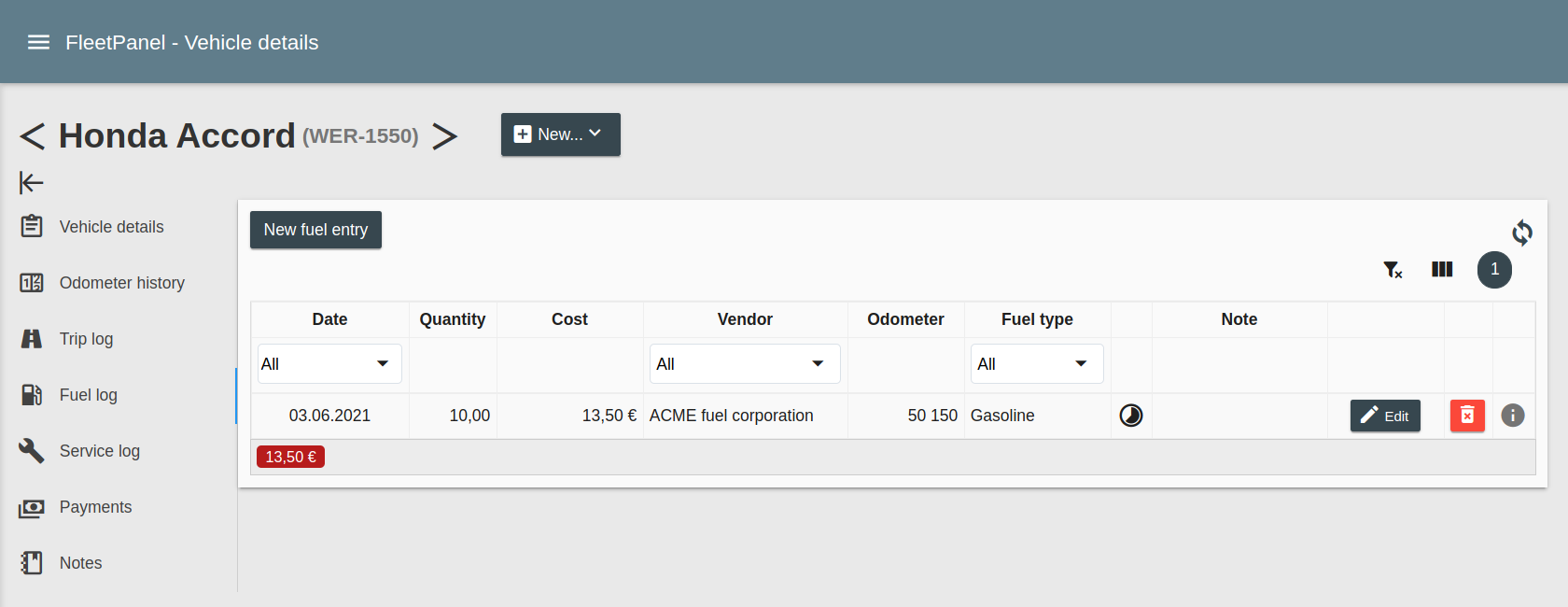Expand the New... dropdown button

(560, 134)
